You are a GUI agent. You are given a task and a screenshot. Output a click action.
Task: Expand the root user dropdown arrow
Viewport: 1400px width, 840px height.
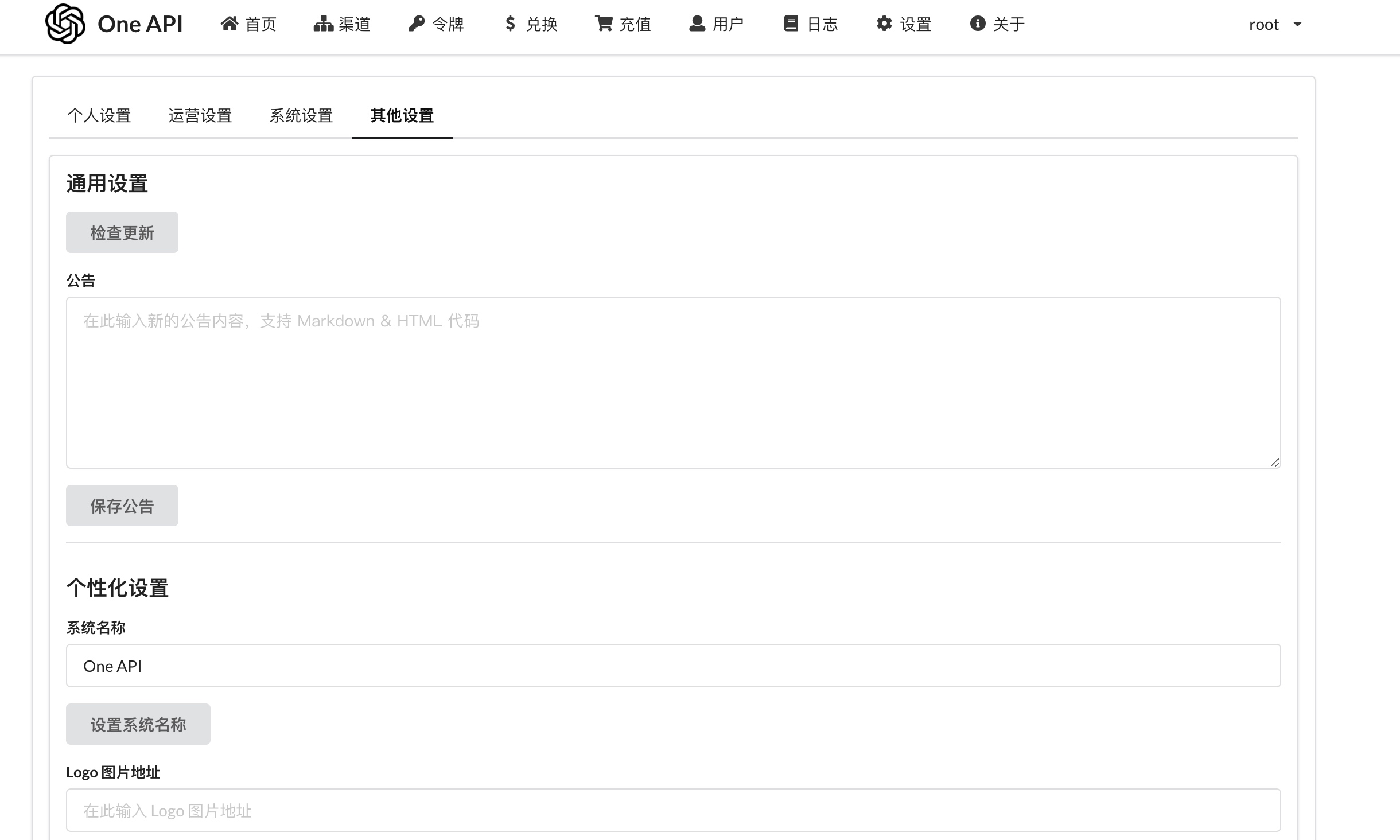coord(1297,24)
